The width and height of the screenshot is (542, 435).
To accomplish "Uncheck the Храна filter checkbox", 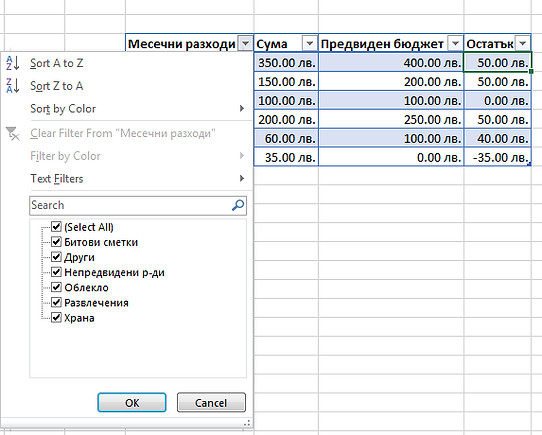I will click(56, 317).
